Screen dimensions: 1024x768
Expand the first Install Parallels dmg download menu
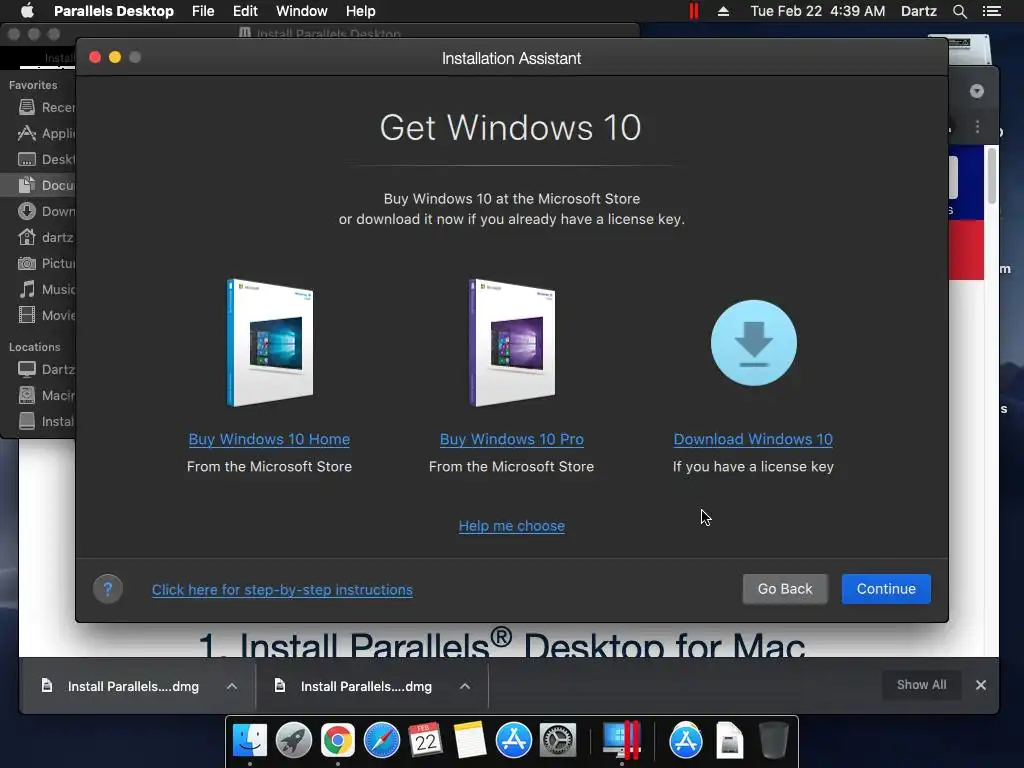click(232, 686)
